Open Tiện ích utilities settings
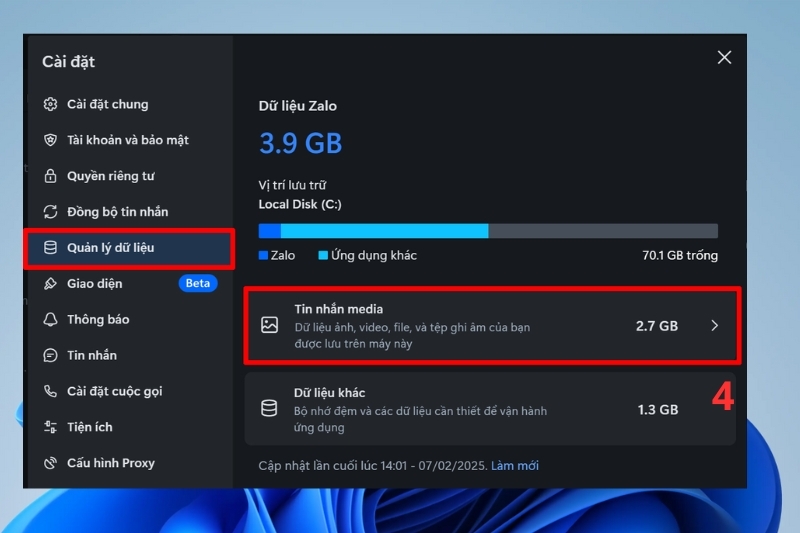Viewport: 800px width, 533px height. point(129,427)
